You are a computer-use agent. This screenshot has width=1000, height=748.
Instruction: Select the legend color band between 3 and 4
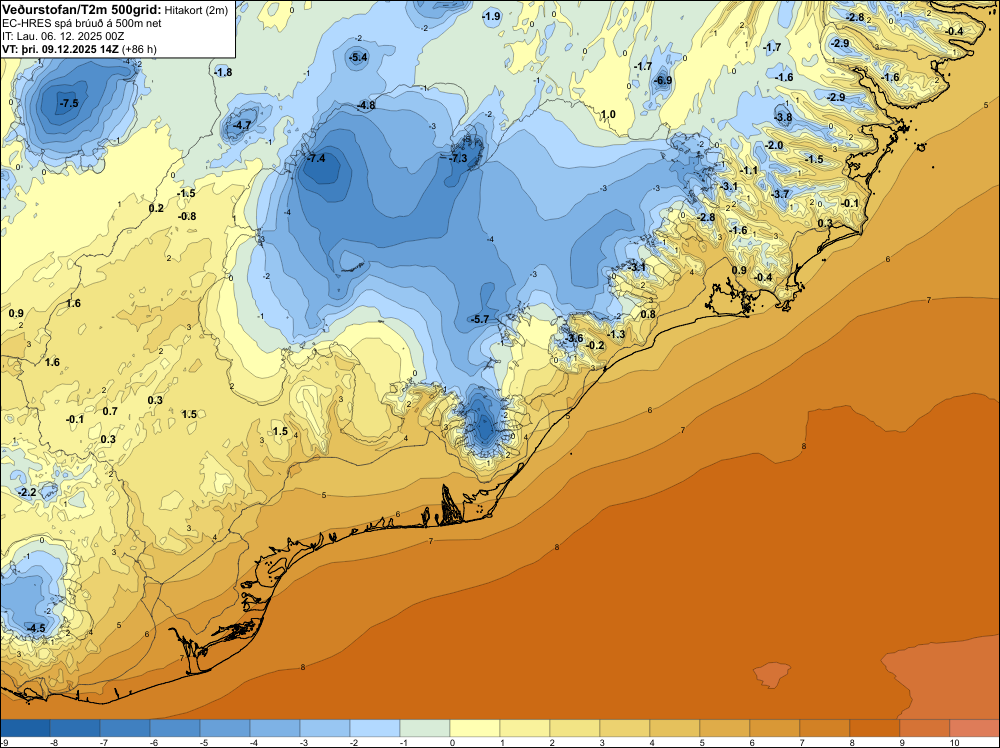(x=625, y=728)
